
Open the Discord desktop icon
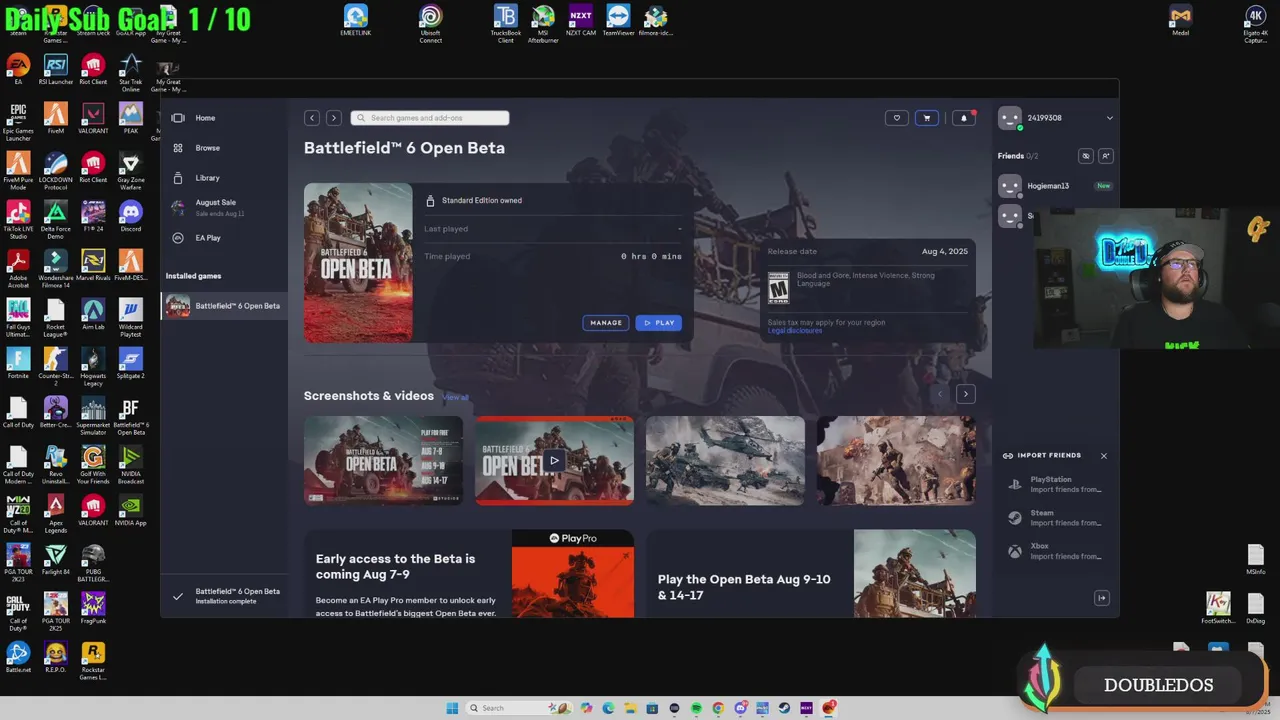point(131,217)
